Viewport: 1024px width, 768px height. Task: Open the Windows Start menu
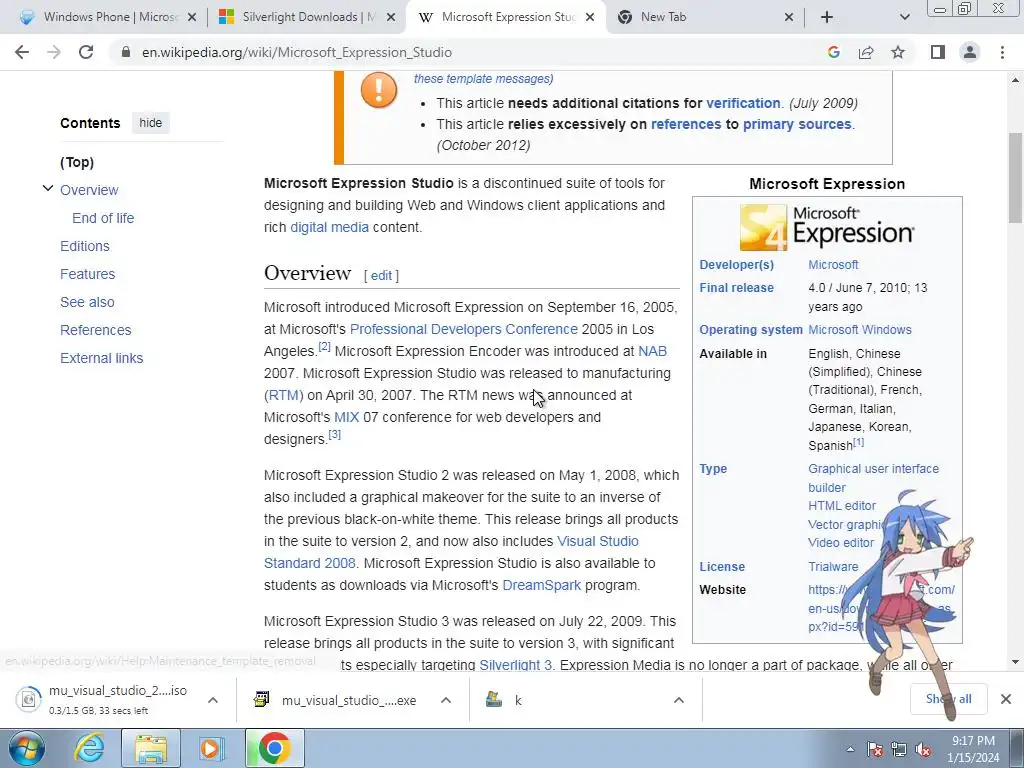[26, 748]
